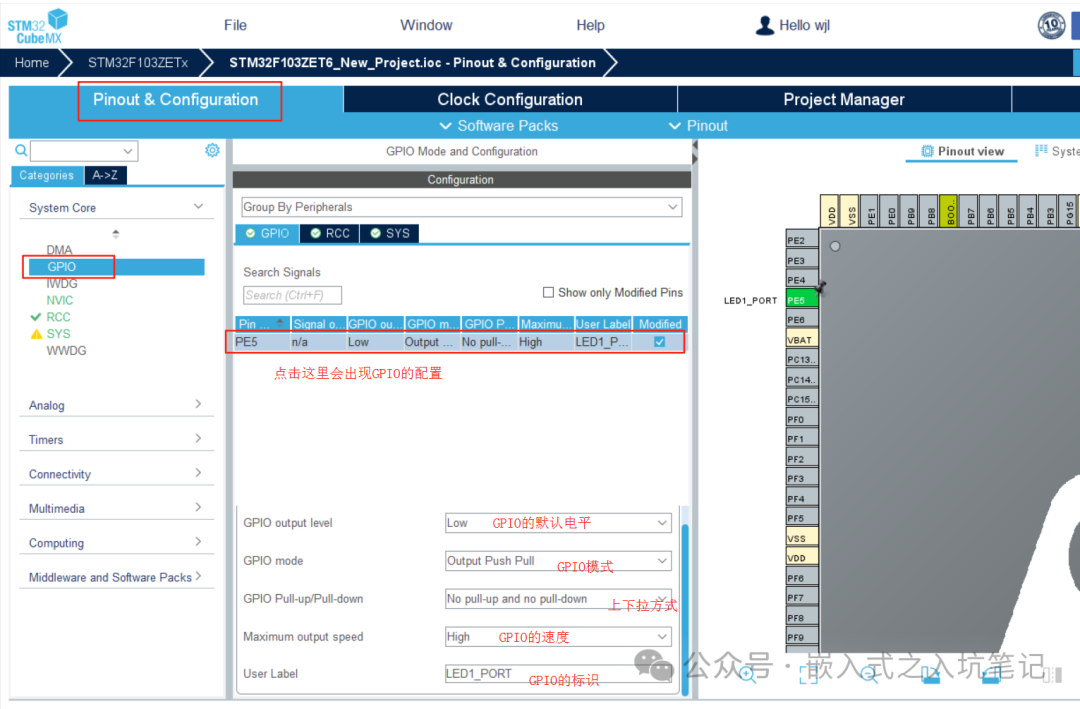Toggle the Modified checkbox in the PE5 row
This screenshot has width=1080, height=709.
[x=659, y=342]
